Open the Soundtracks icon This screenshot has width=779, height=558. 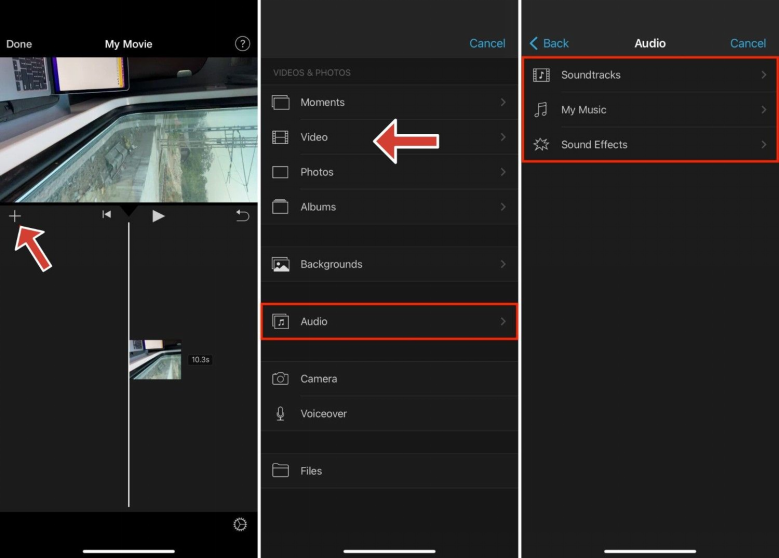pyautogui.click(x=541, y=75)
